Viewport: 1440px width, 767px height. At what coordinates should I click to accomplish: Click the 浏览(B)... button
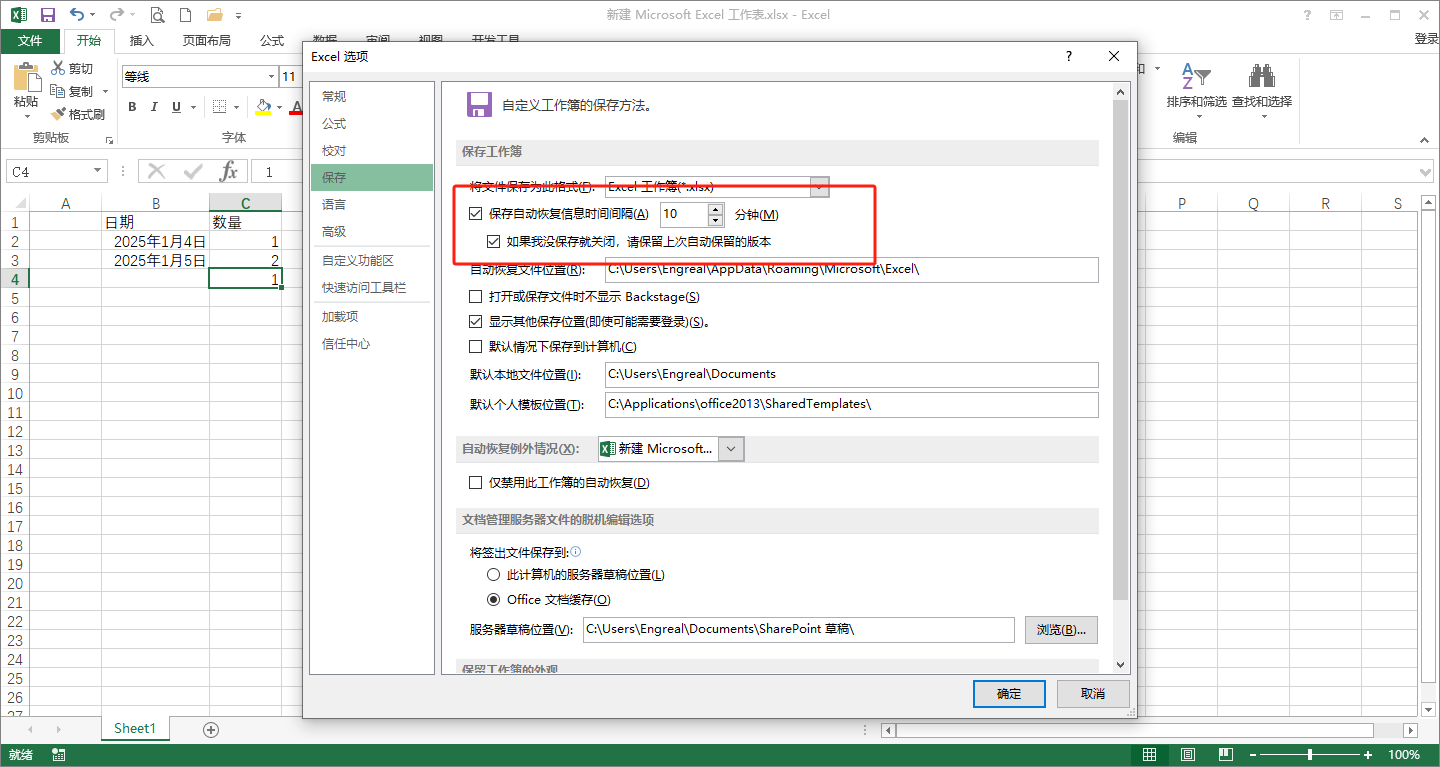pyautogui.click(x=1062, y=630)
